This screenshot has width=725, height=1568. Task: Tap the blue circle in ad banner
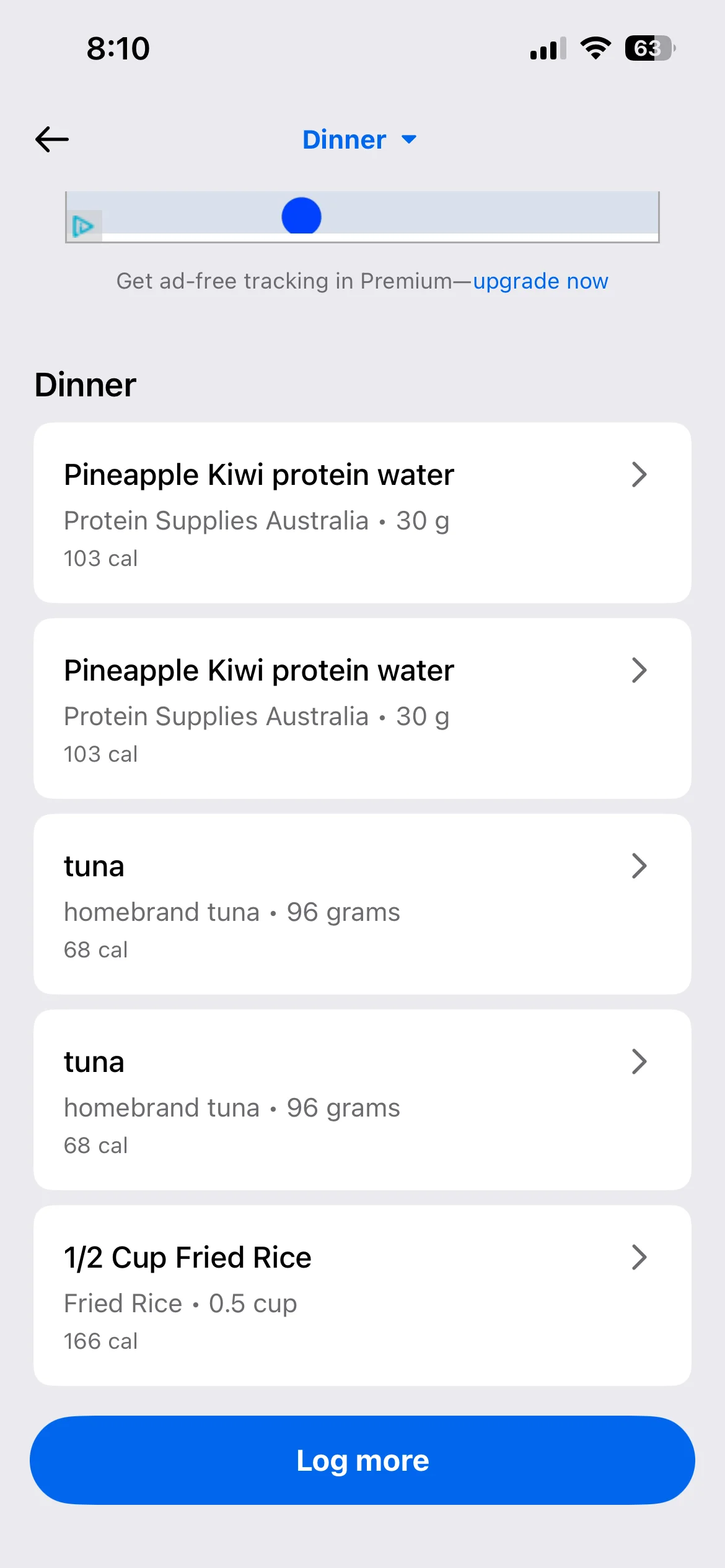pos(301,216)
